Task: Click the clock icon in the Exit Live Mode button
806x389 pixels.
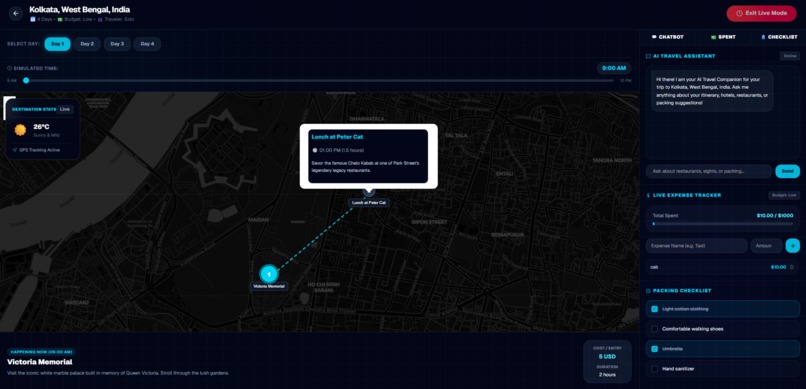Action: point(739,13)
